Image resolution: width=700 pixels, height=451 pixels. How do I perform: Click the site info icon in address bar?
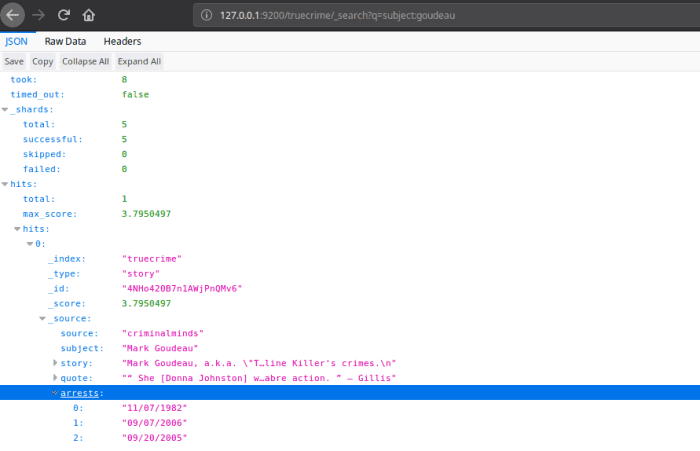pos(206,15)
